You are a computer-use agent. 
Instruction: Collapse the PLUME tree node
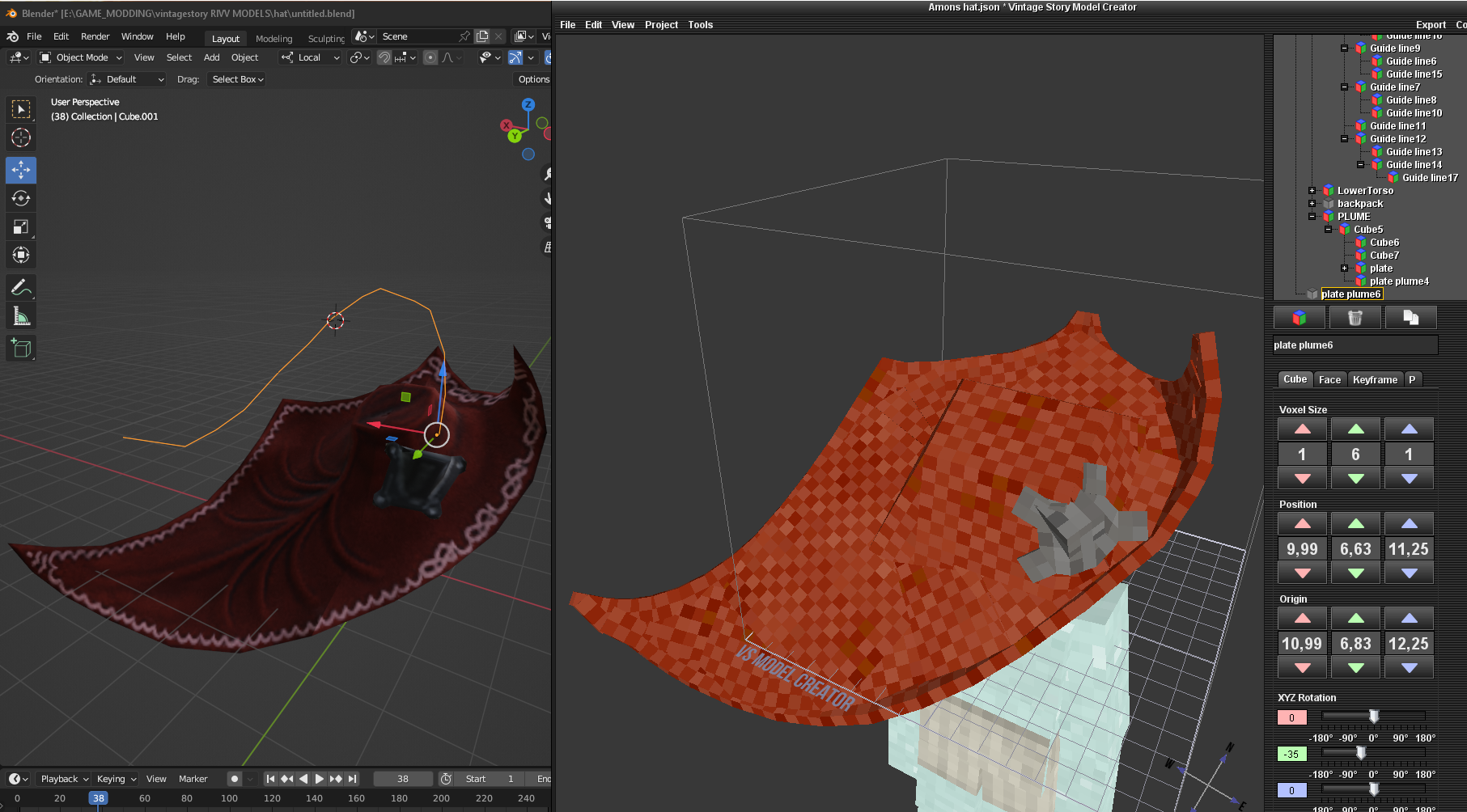pyautogui.click(x=1312, y=217)
